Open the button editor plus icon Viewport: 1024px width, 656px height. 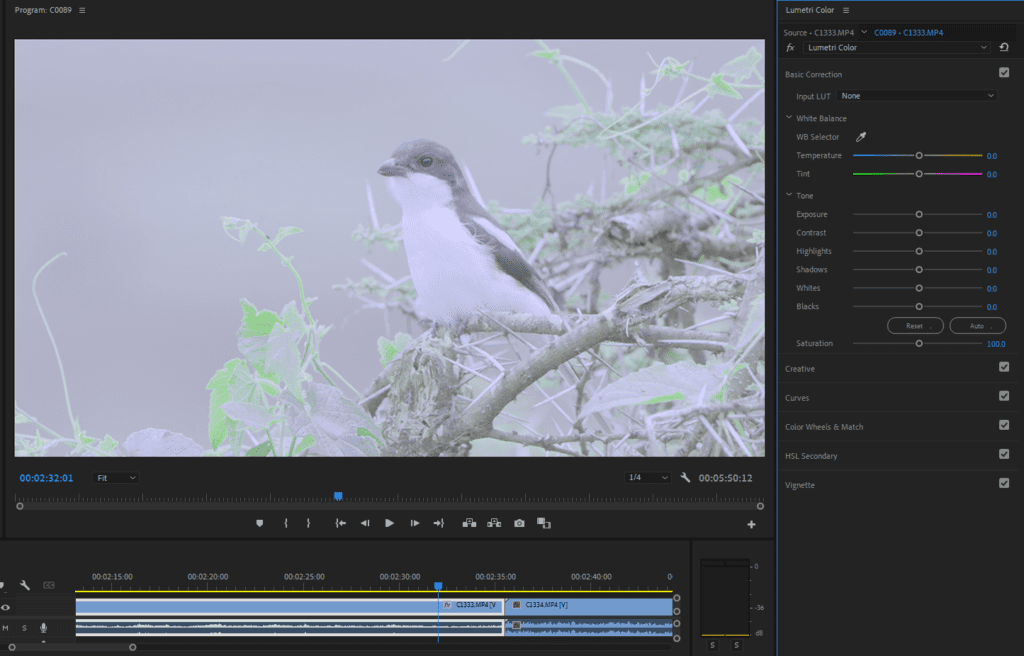tap(751, 524)
